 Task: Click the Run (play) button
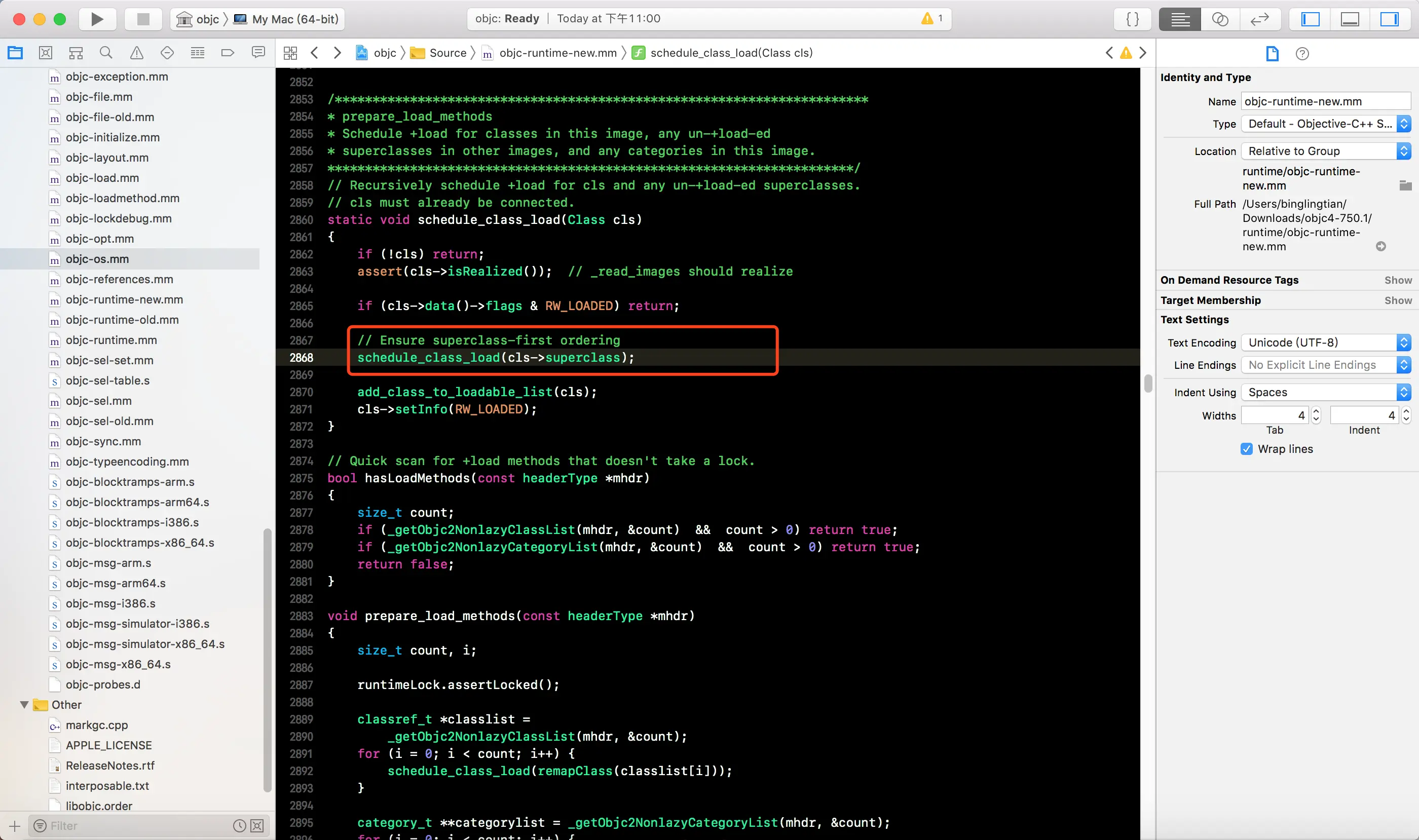click(x=97, y=19)
